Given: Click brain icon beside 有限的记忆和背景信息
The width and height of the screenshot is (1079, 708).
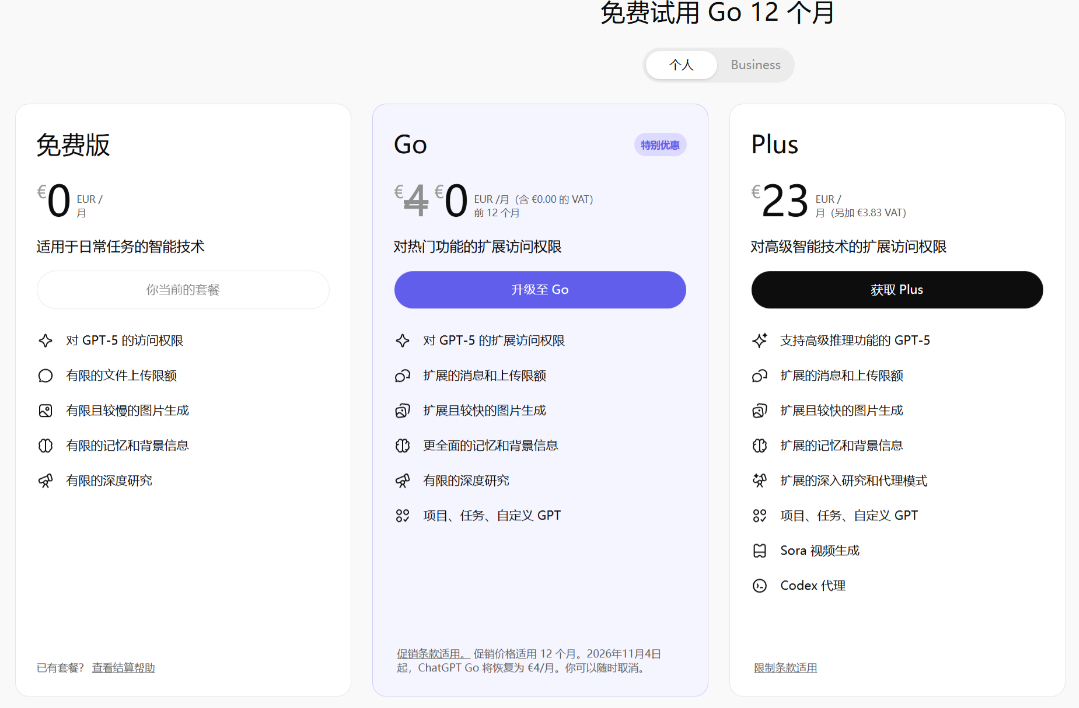Looking at the screenshot, I should (45, 446).
